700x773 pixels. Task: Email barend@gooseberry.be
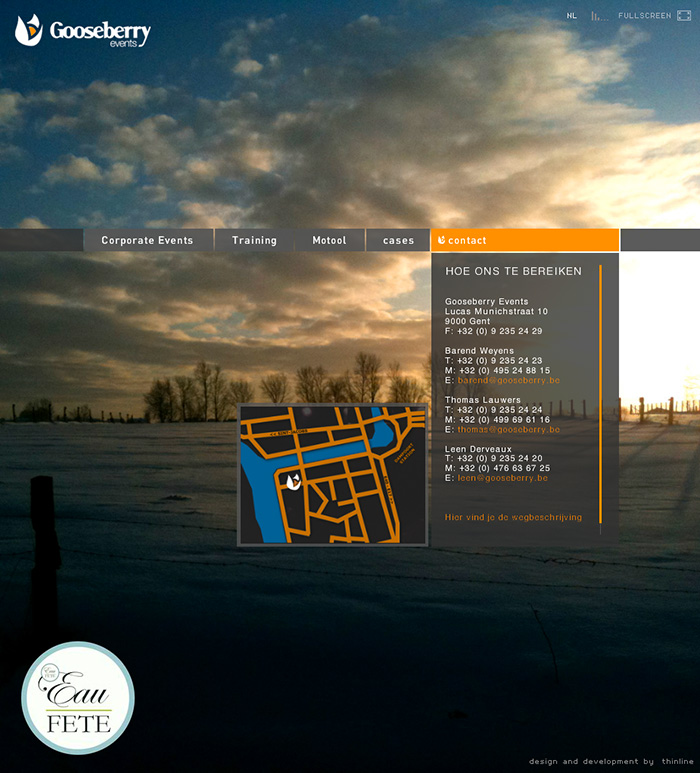point(508,380)
